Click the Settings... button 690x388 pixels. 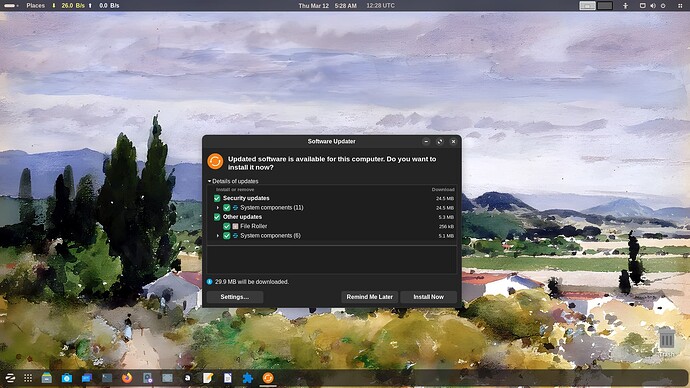pos(235,297)
